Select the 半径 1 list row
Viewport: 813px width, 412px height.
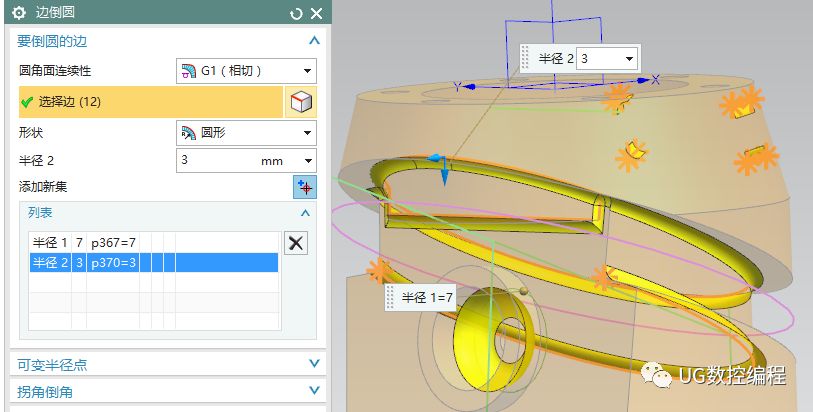153,243
